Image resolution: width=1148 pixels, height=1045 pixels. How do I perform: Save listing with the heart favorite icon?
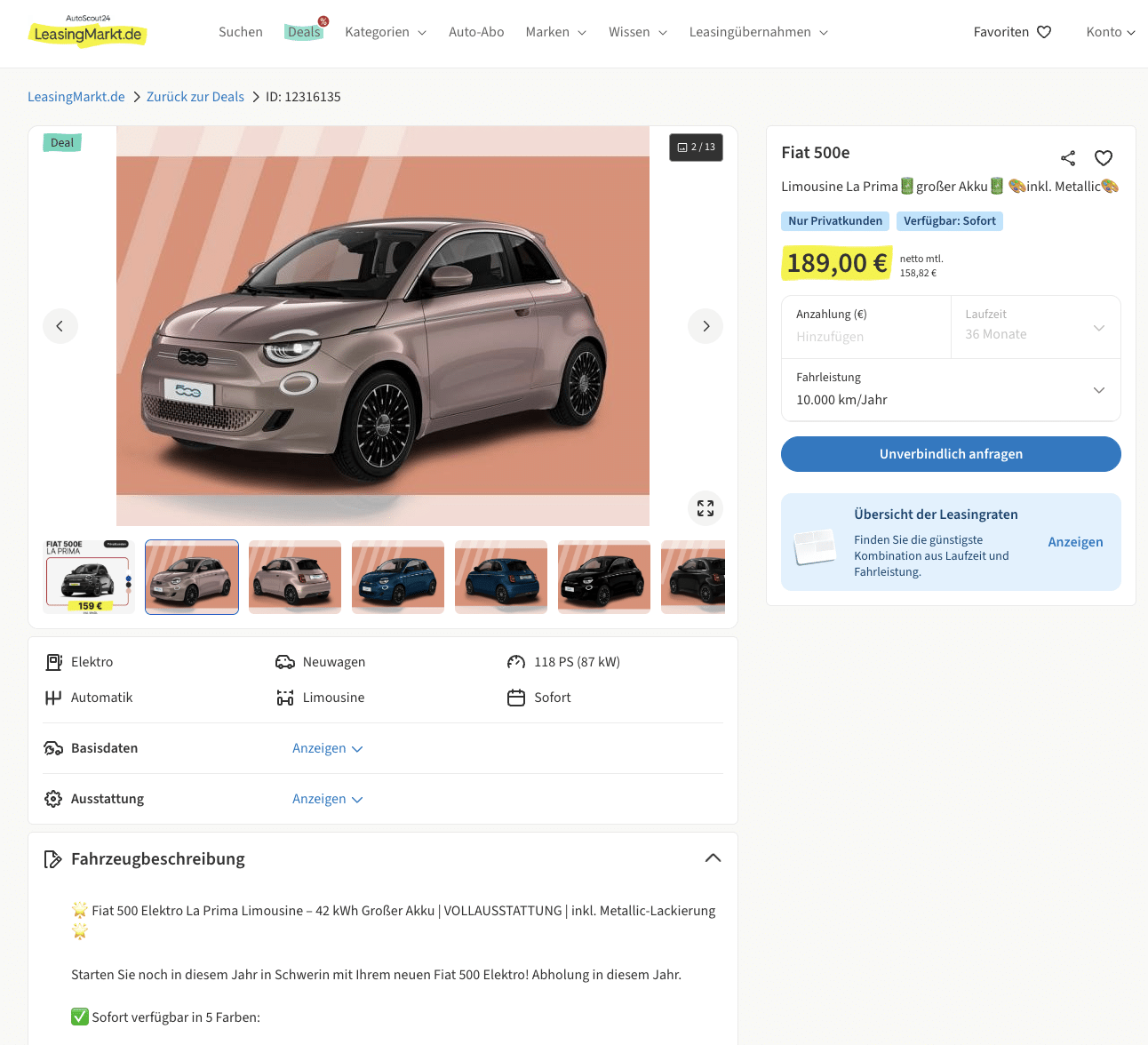[1104, 158]
